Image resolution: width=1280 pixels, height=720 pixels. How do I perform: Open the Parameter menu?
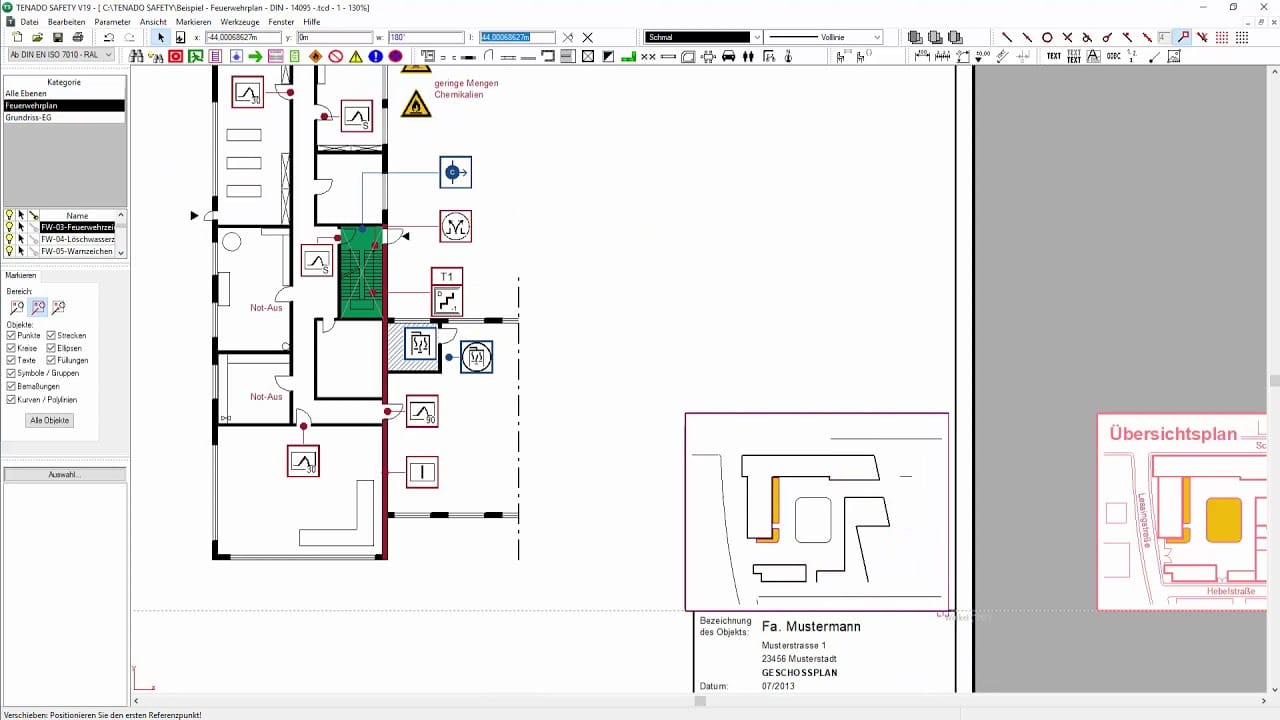click(x=112, y=21)
